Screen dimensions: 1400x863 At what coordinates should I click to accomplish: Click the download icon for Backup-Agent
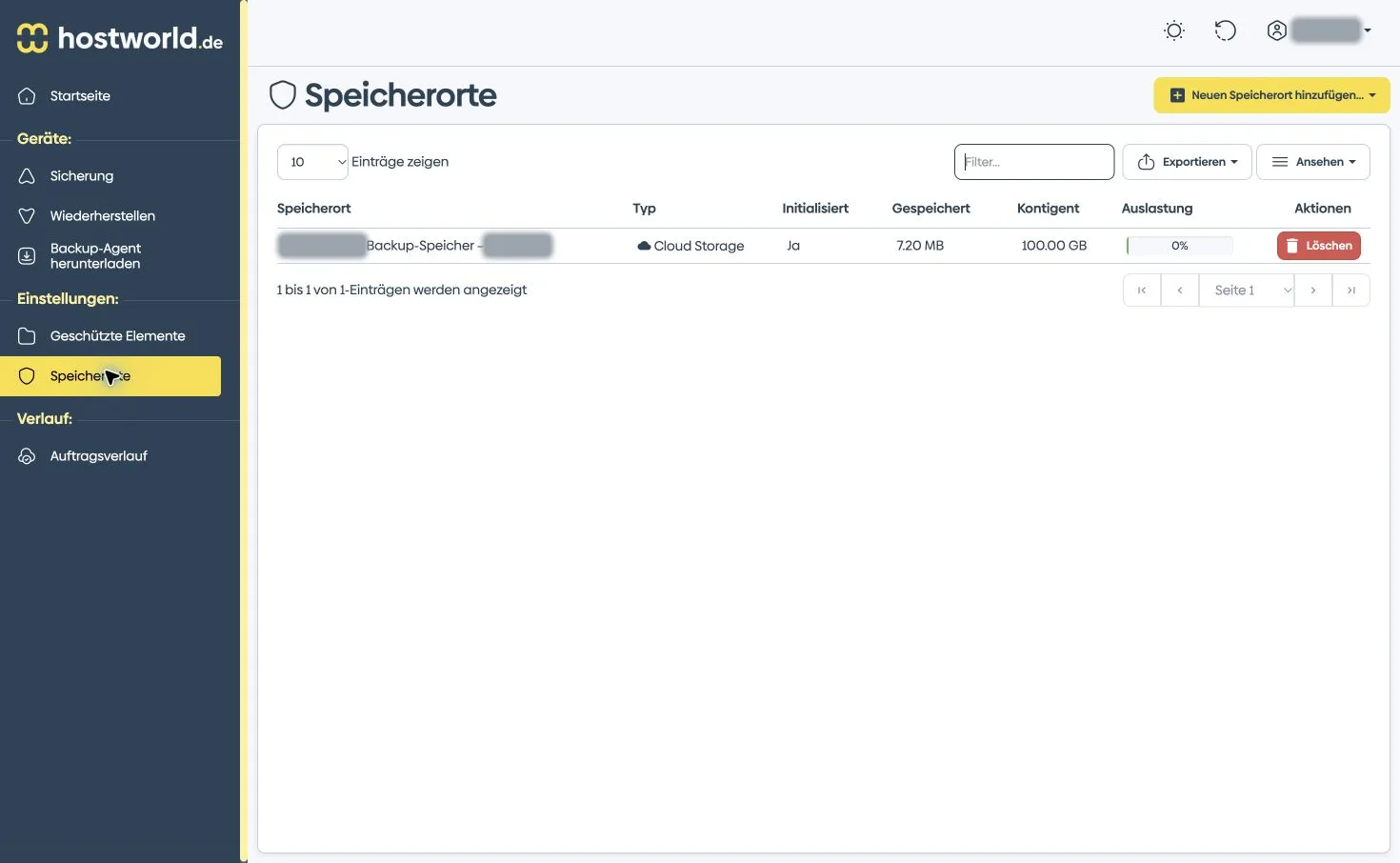click(27, 256)
